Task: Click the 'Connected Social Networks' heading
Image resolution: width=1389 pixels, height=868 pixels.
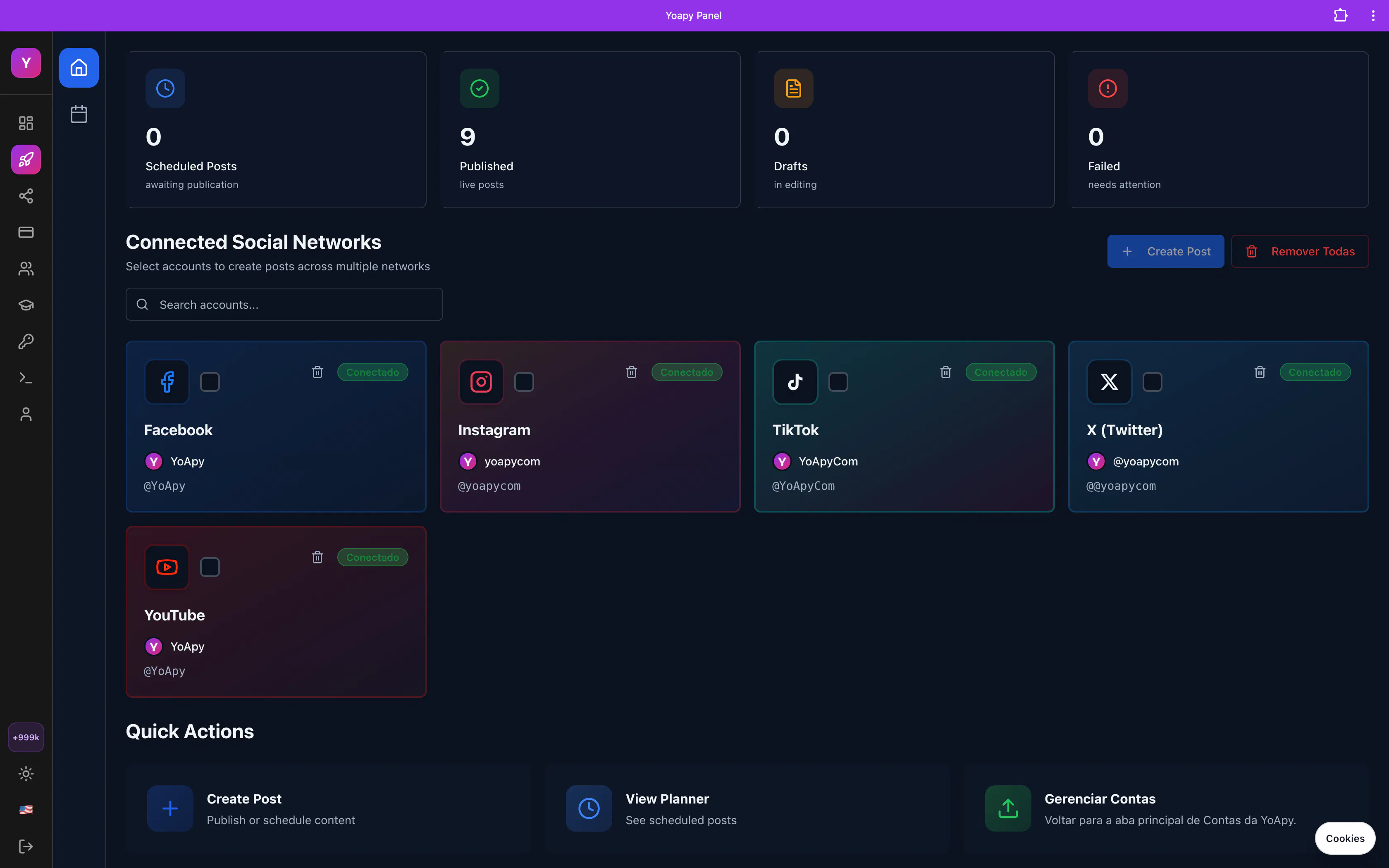Action: point(253,242)
